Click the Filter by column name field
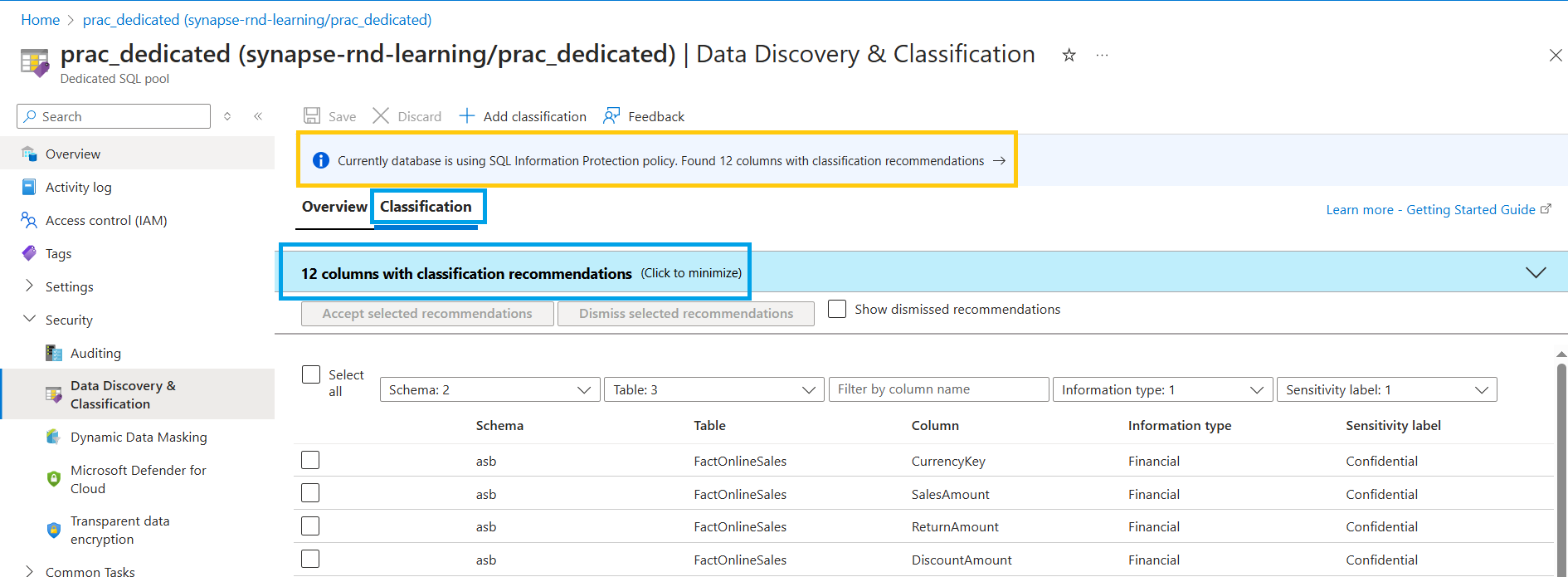Screen dimensions: 1568x577 click(x=939, y=389)
